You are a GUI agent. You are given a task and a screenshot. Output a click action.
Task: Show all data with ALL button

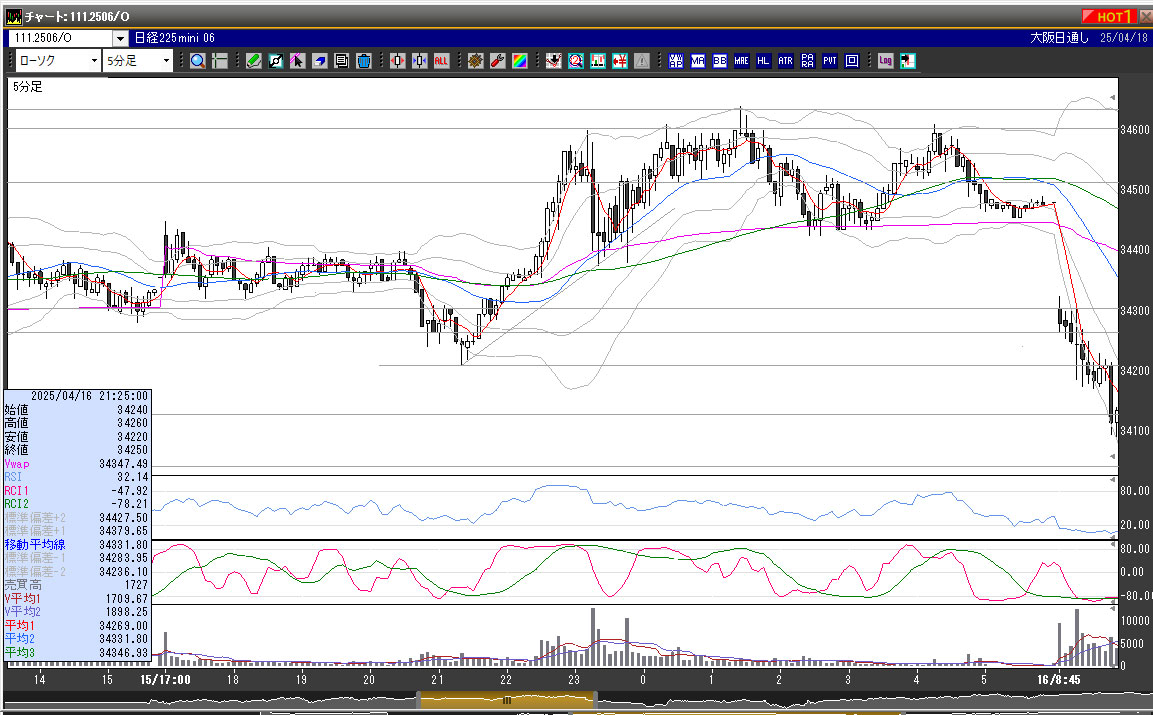click(441, 61)
